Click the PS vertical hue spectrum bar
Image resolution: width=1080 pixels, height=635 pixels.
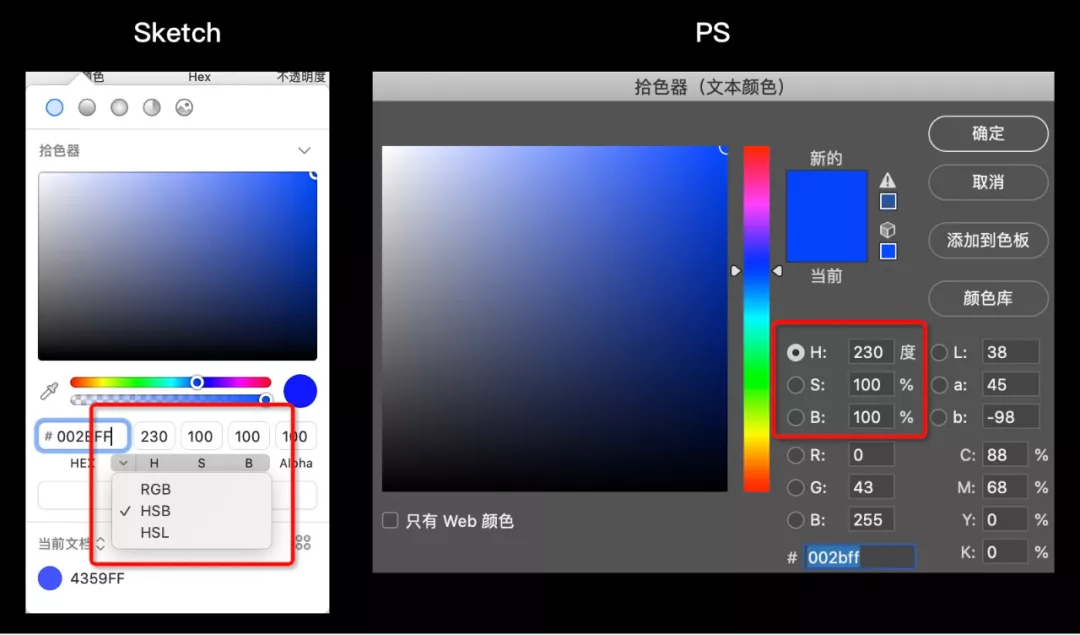tap(756, 318)
